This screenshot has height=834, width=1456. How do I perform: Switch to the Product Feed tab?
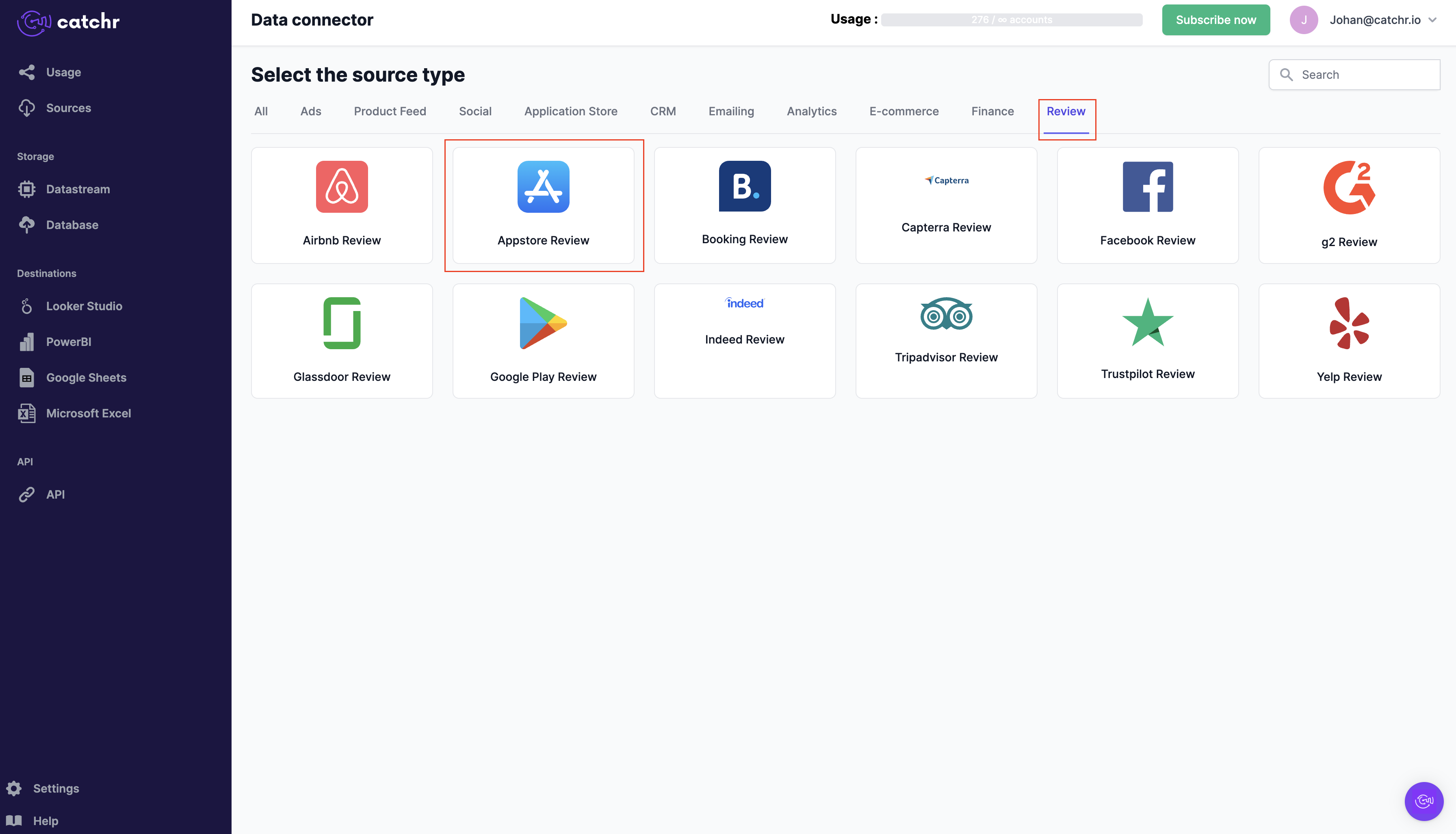click(x=390, y=111)
